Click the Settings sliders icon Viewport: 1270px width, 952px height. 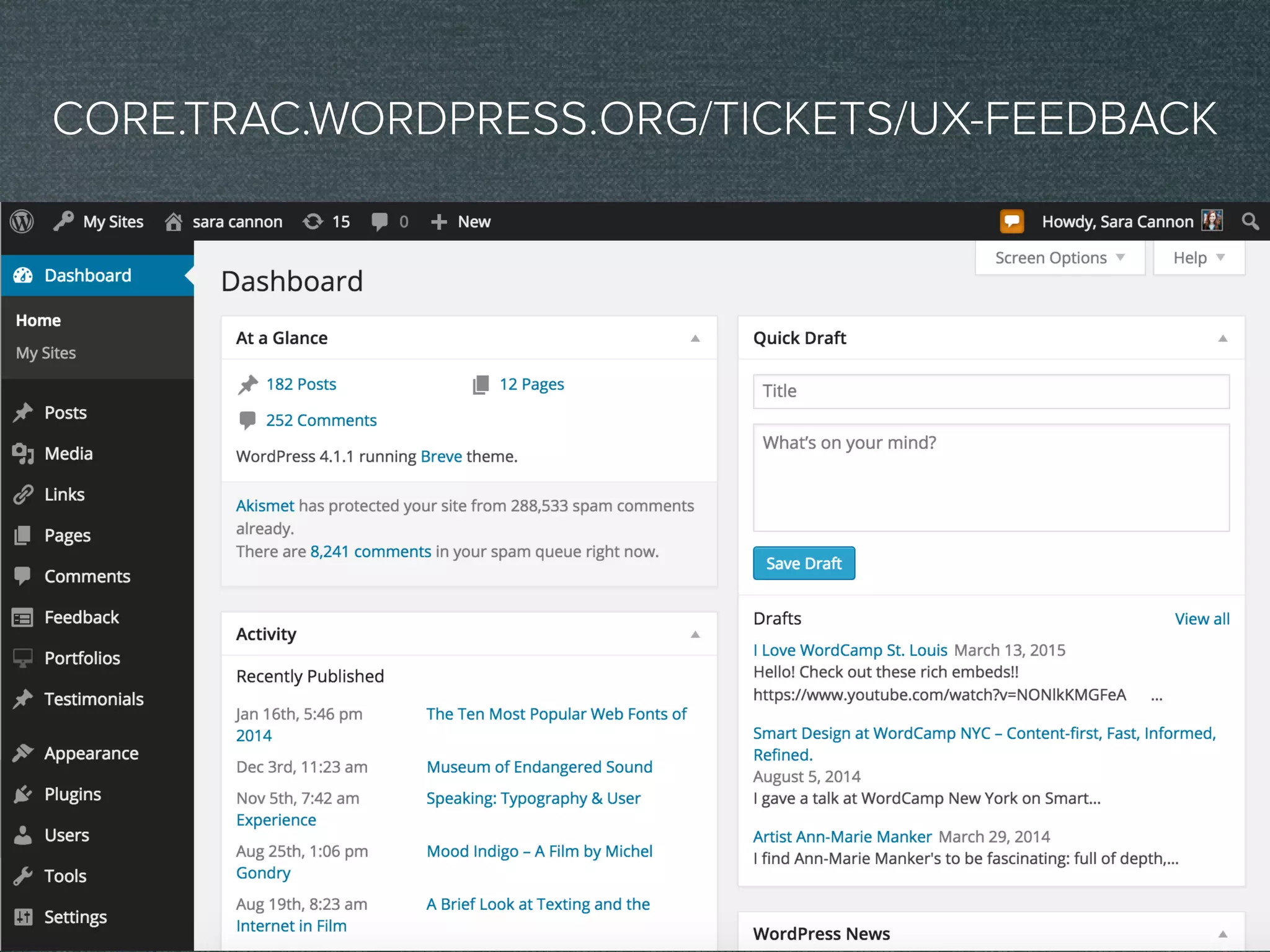(23, 917)
